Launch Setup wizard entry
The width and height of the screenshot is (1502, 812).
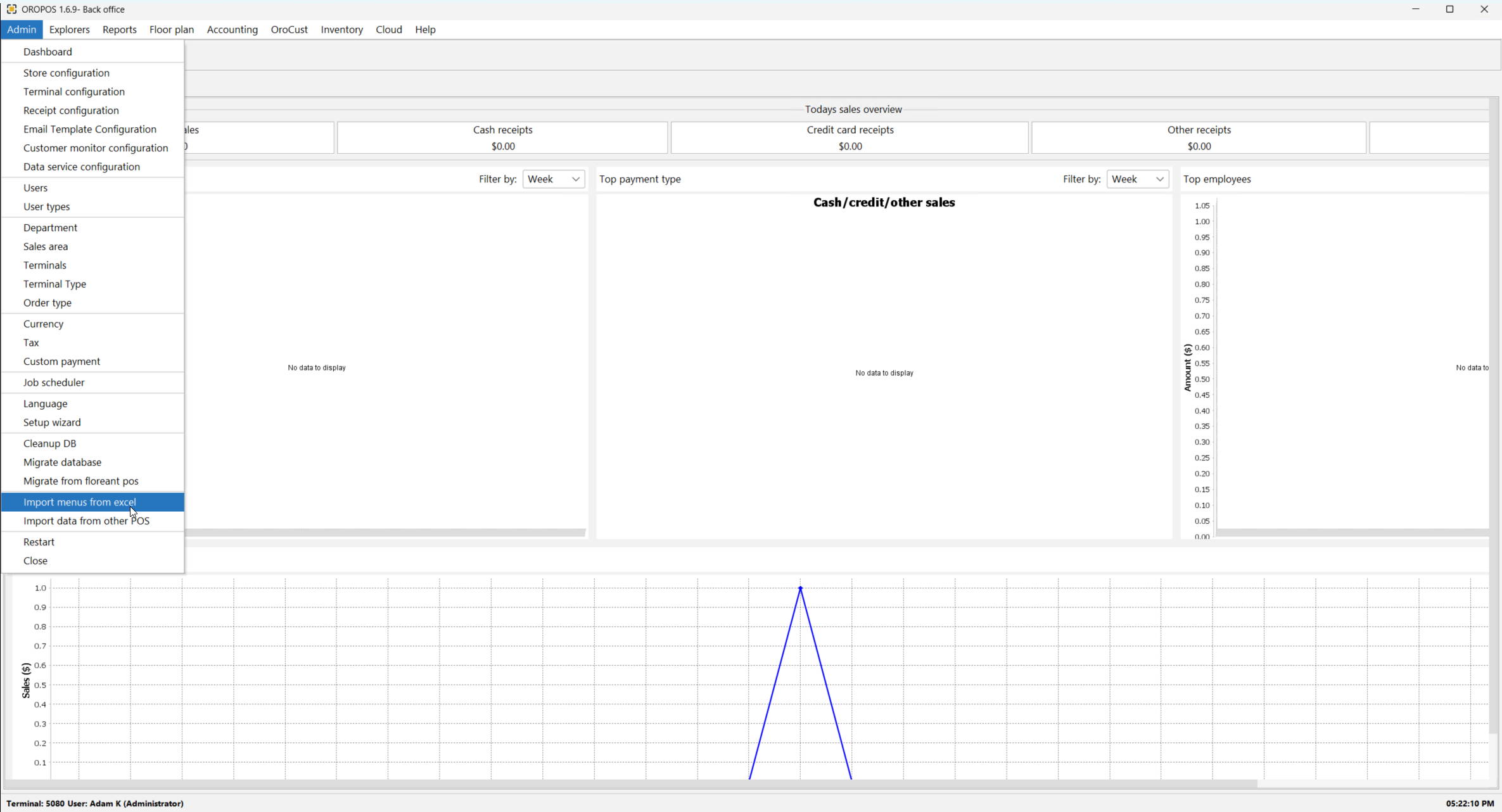(x=92, y=422)
